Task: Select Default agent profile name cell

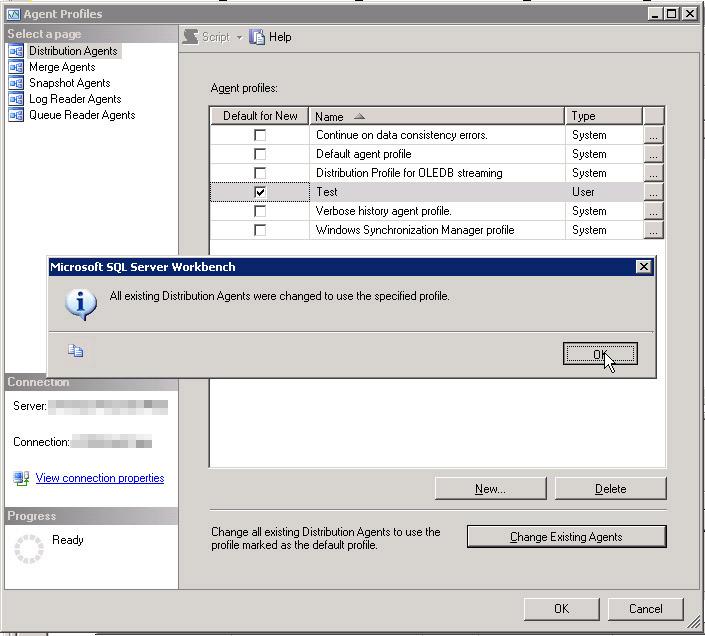Action: [437, 154]
